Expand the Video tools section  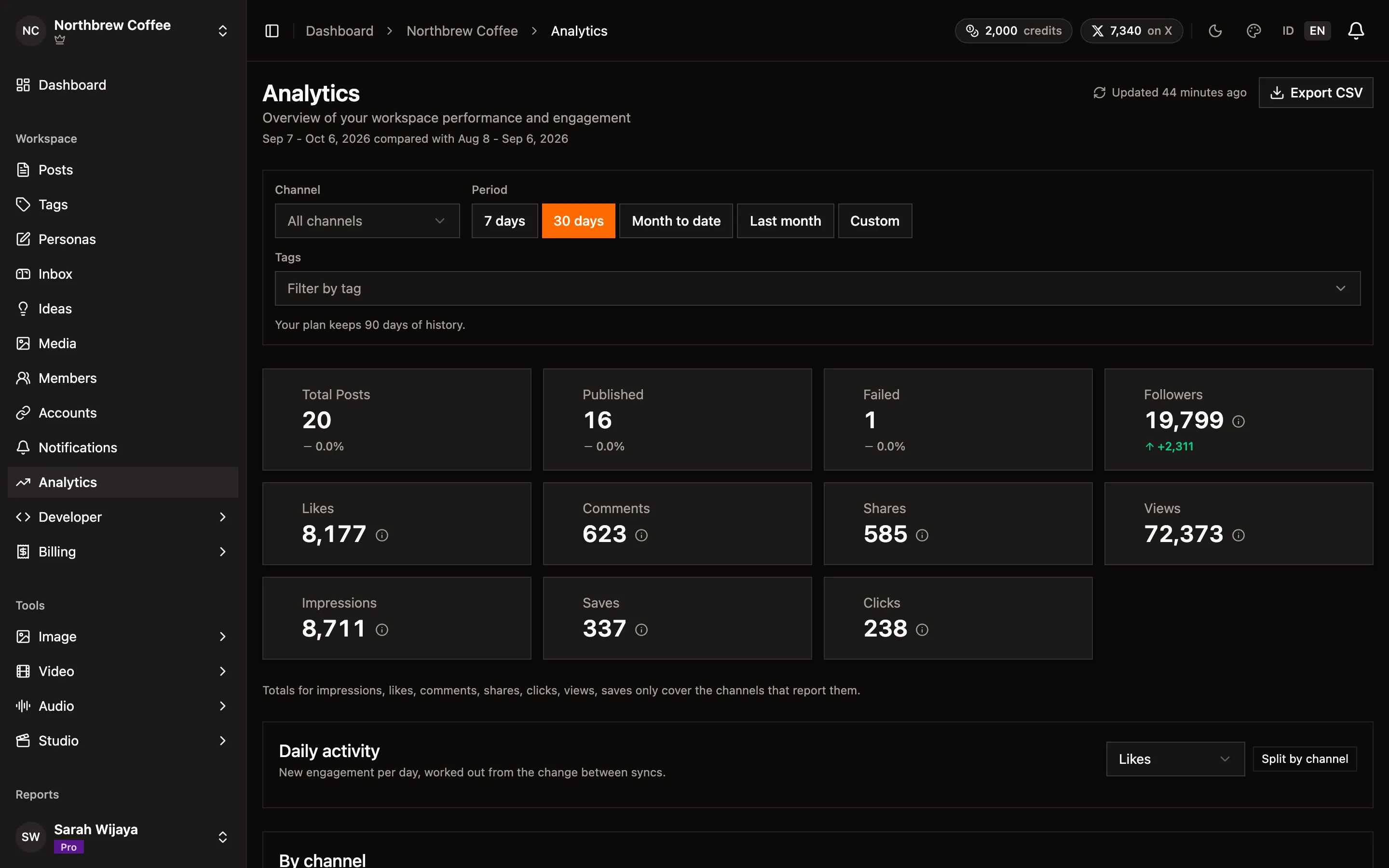click(x=123, y=671)
